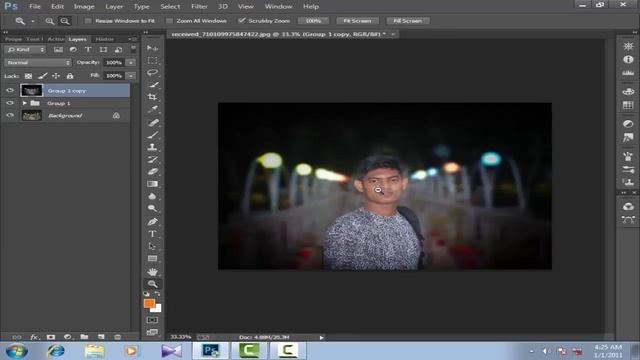Open the background white color swatch
The image size is (640, 360).
tap(158, 309)
